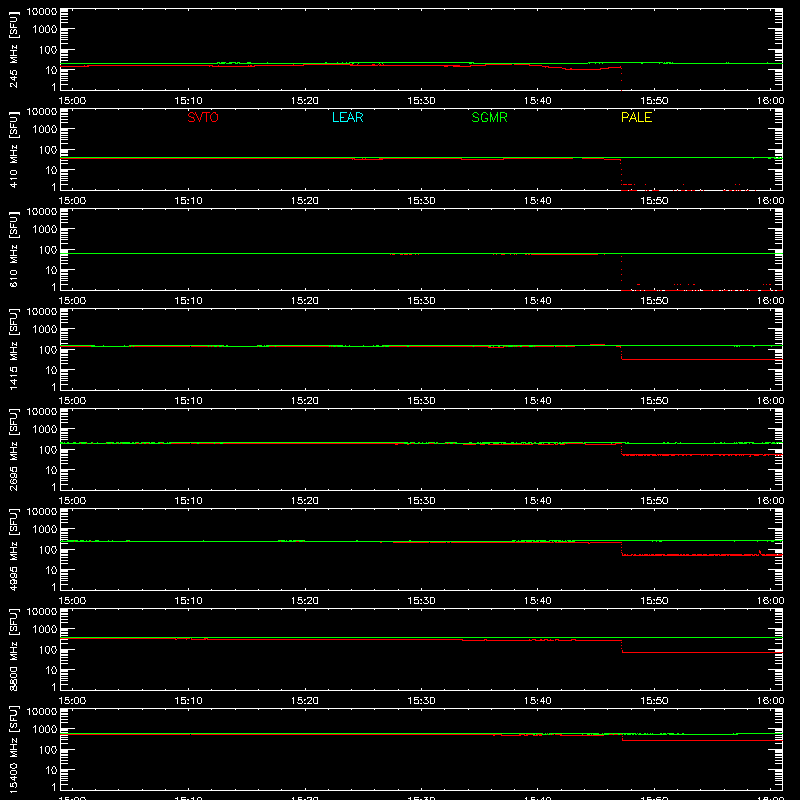Click 15:30 time label under 245 MHz plot
The width and height of the screenshot is (800, 800).
click(421, 101)
